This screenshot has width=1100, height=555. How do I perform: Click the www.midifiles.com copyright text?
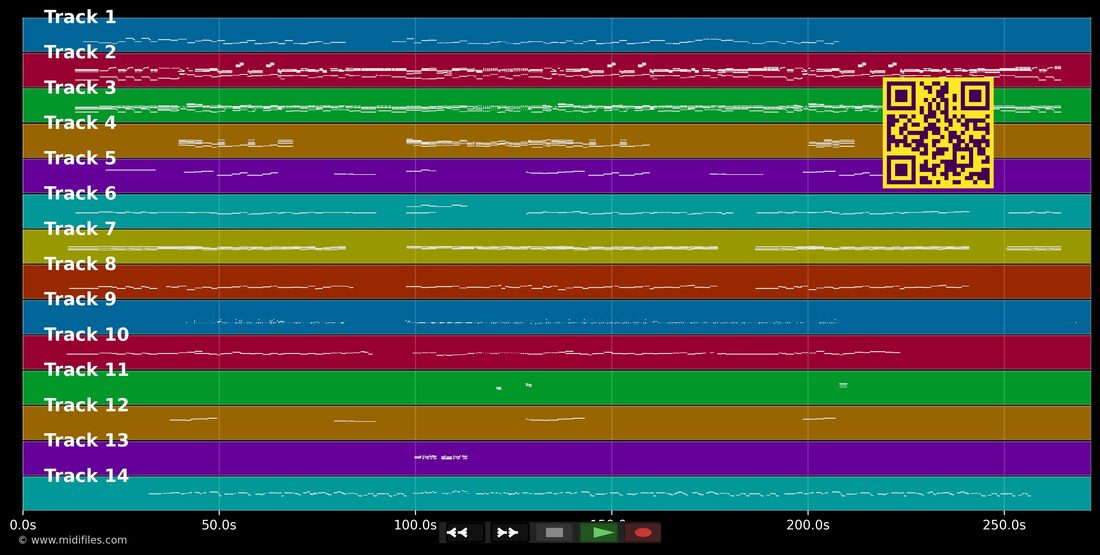tap(73, 540)
